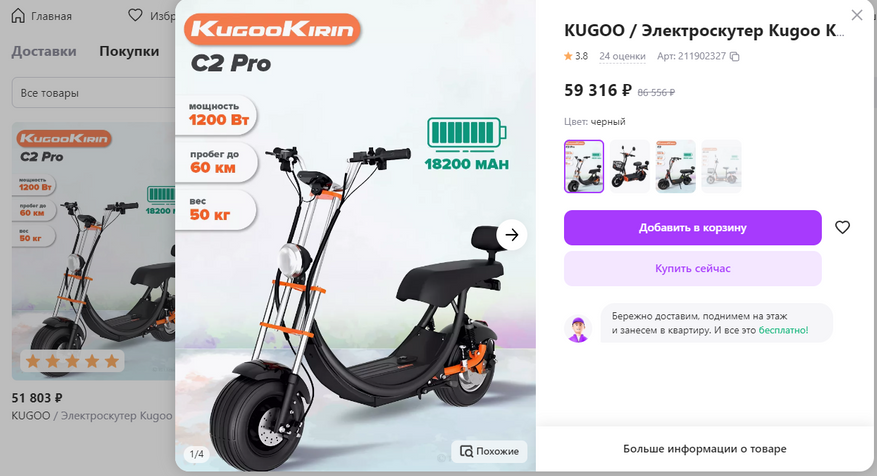The width and height of the screenshot is (877, 476).
Task: Go to next product photo arrow
Action: (x=511, y=235)
